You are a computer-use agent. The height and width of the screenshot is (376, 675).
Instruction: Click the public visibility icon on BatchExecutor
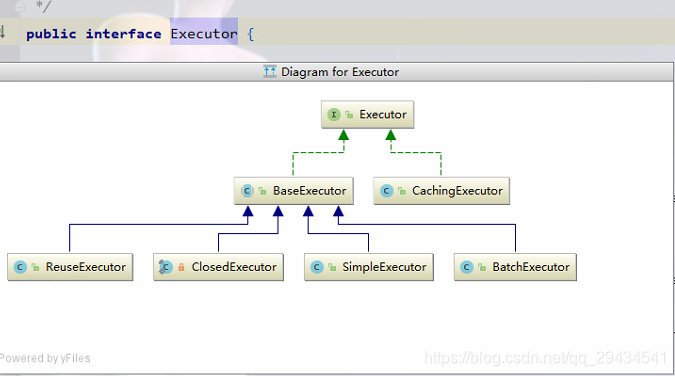(482, 267)
